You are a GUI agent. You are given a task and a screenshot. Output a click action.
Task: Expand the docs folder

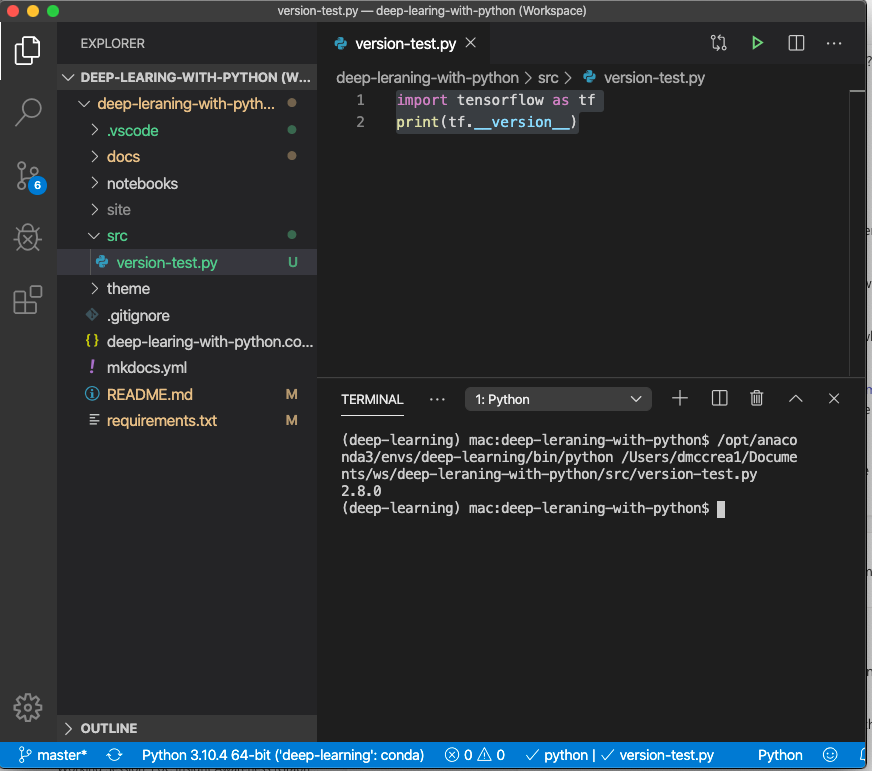click(x=187, y=156)
